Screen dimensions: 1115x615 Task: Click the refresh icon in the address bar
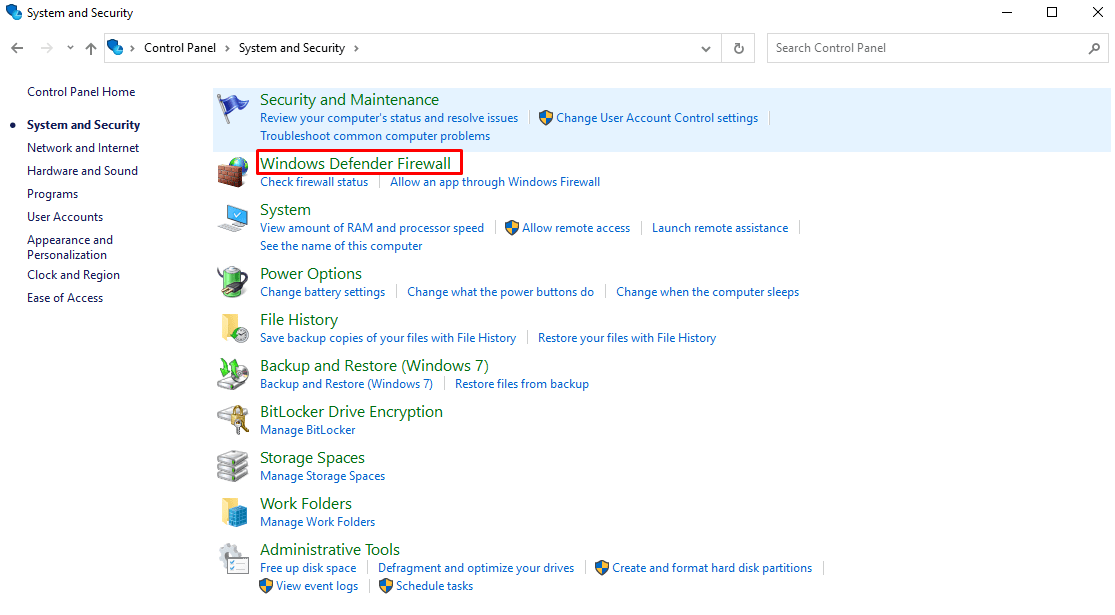[737, 47]
